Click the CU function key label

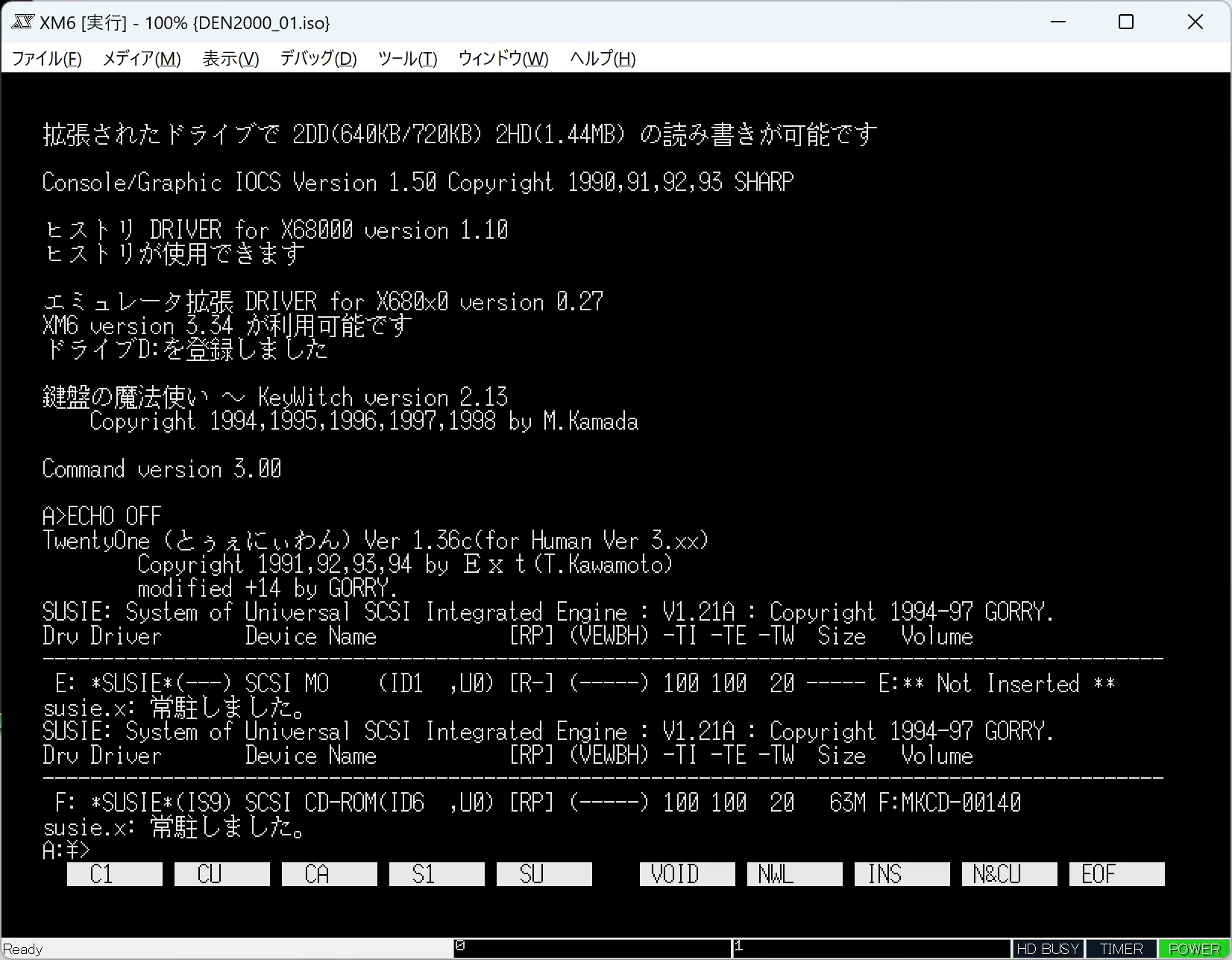coord(222,874)
